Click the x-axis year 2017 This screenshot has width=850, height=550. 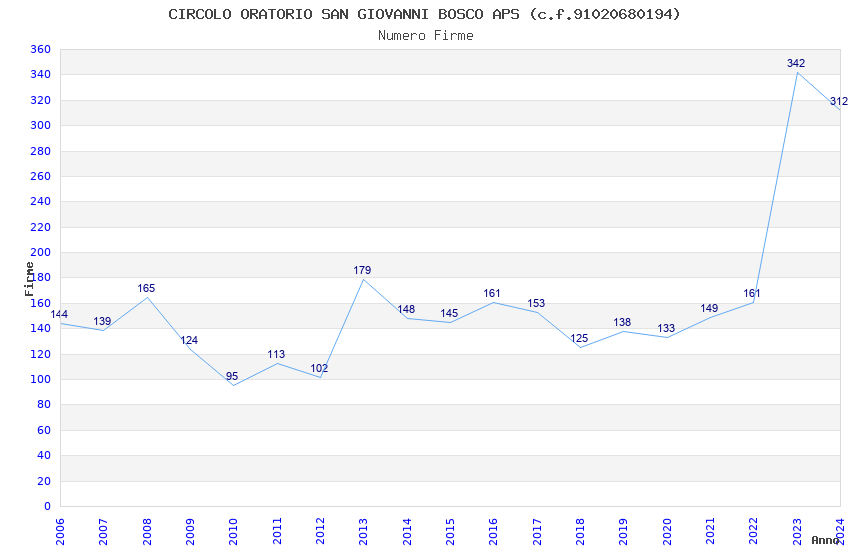coord(537,532)
